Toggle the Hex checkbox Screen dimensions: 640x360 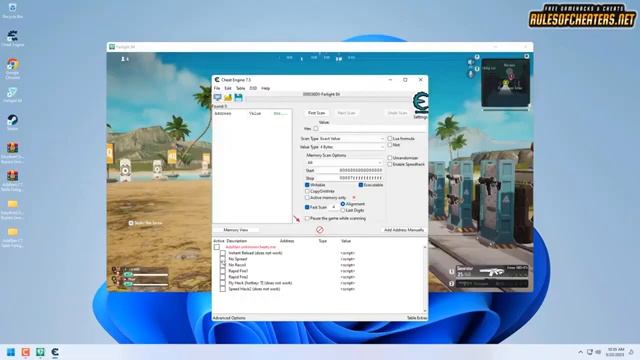click(x=316, y=129)
